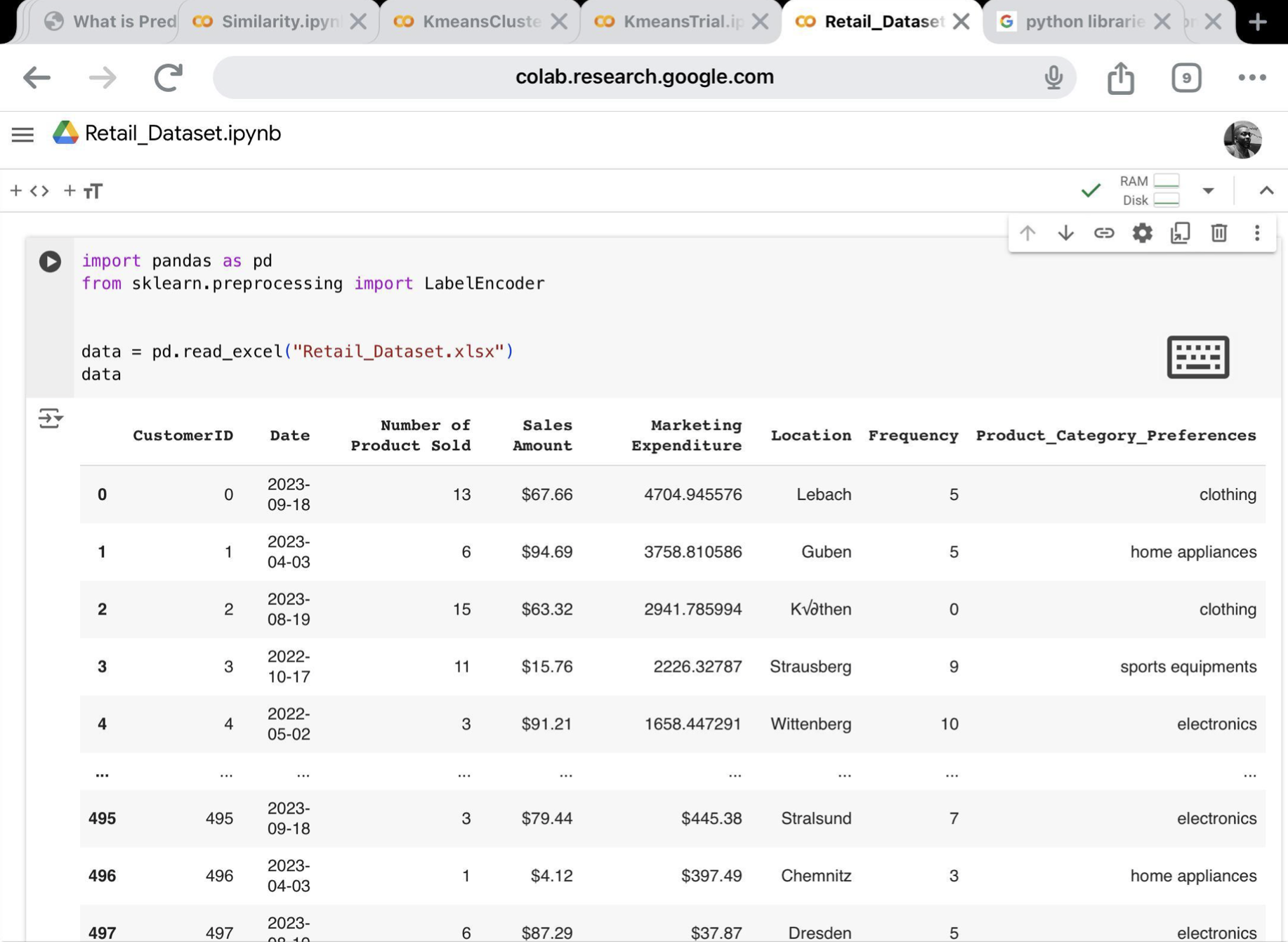Toggle the on-screen keyboard icon
The image size is (1288, 944).
click(x=1197, y=357)
